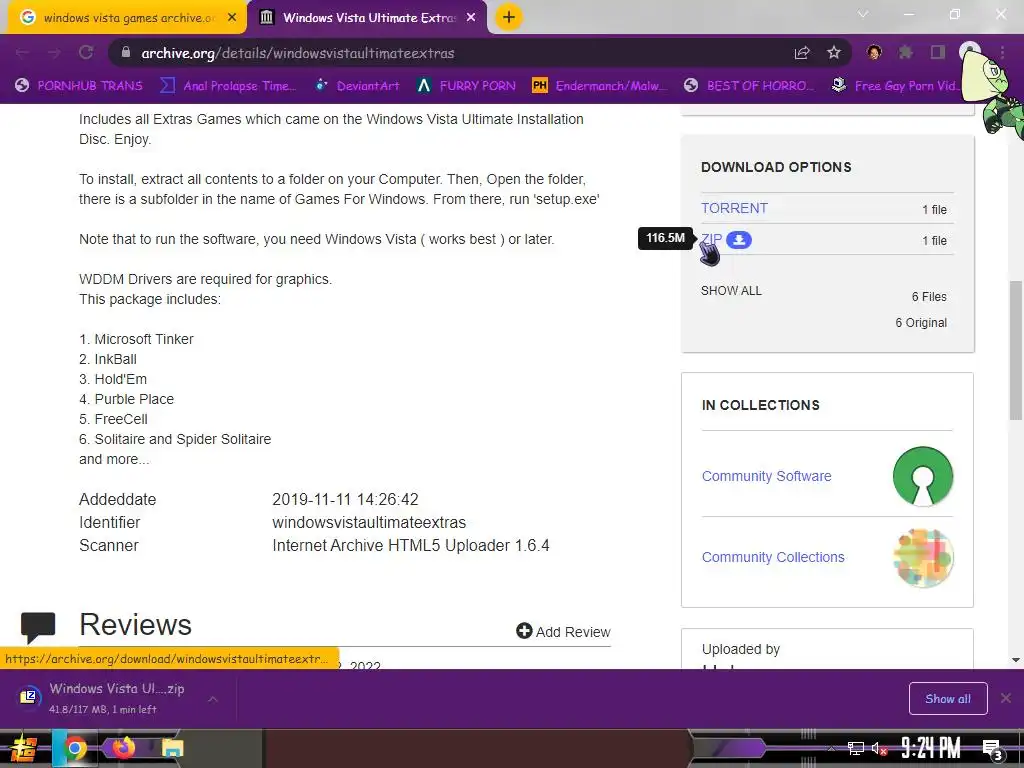Click the Community Software green logo thumbnail
Screen dimensions: 1024x768
pyautogui.click(x=923, y=476)
